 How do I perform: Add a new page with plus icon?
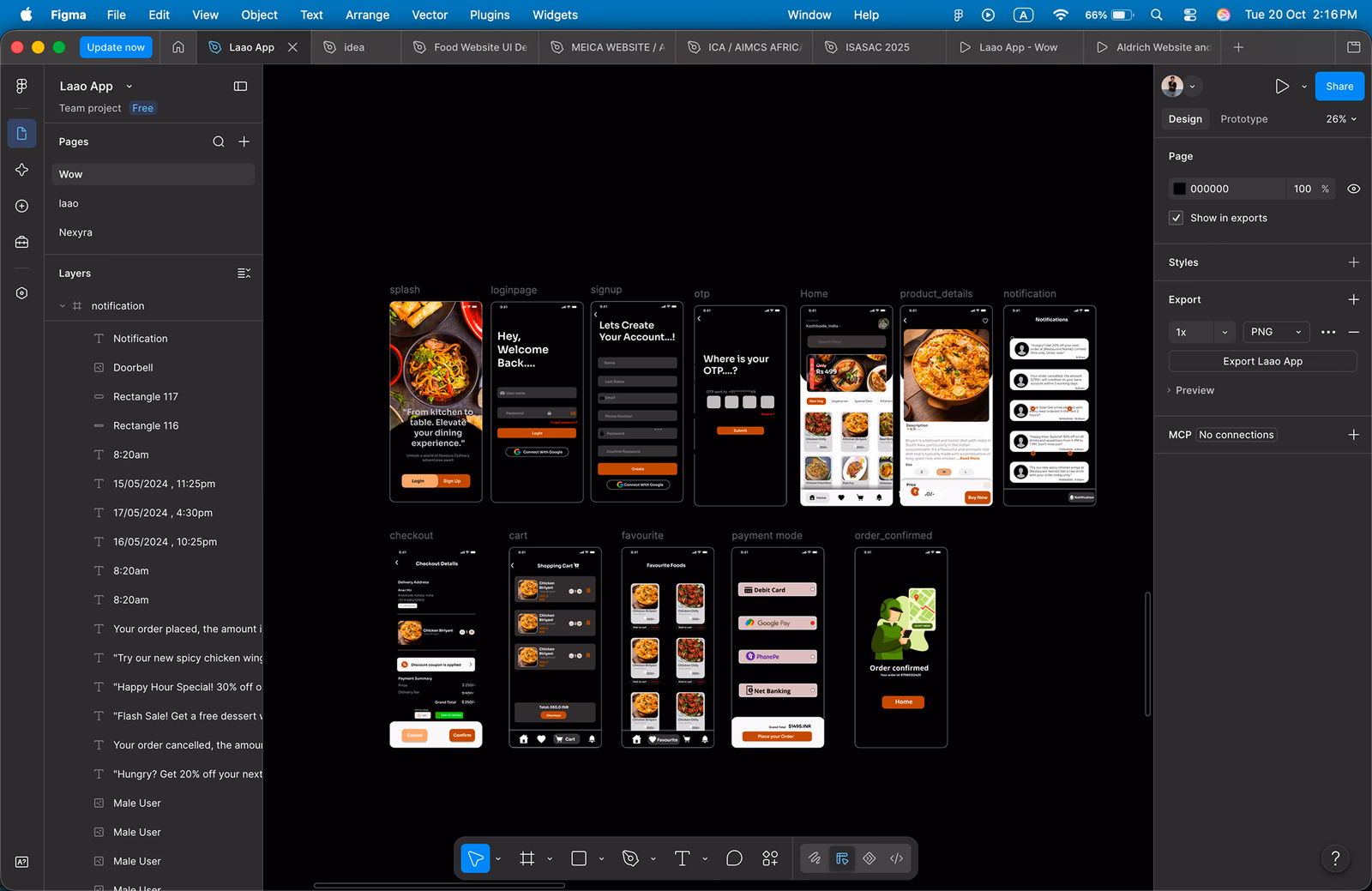coord(244,141)
